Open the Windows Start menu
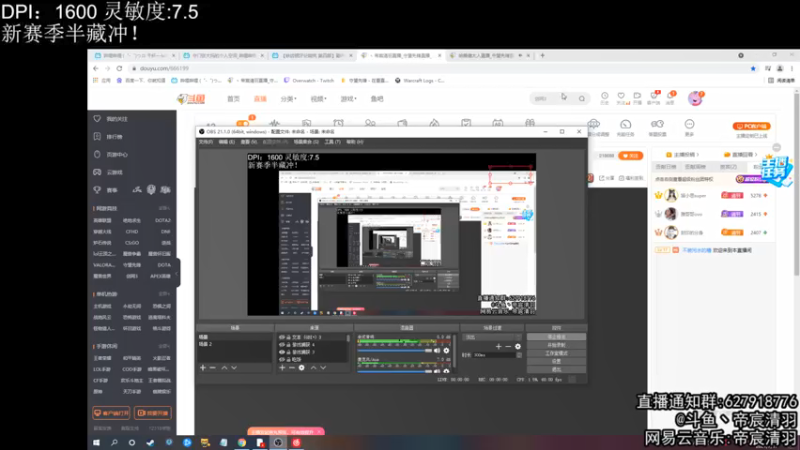The height and width of the screenshot is (450, 800). [96, 442]
